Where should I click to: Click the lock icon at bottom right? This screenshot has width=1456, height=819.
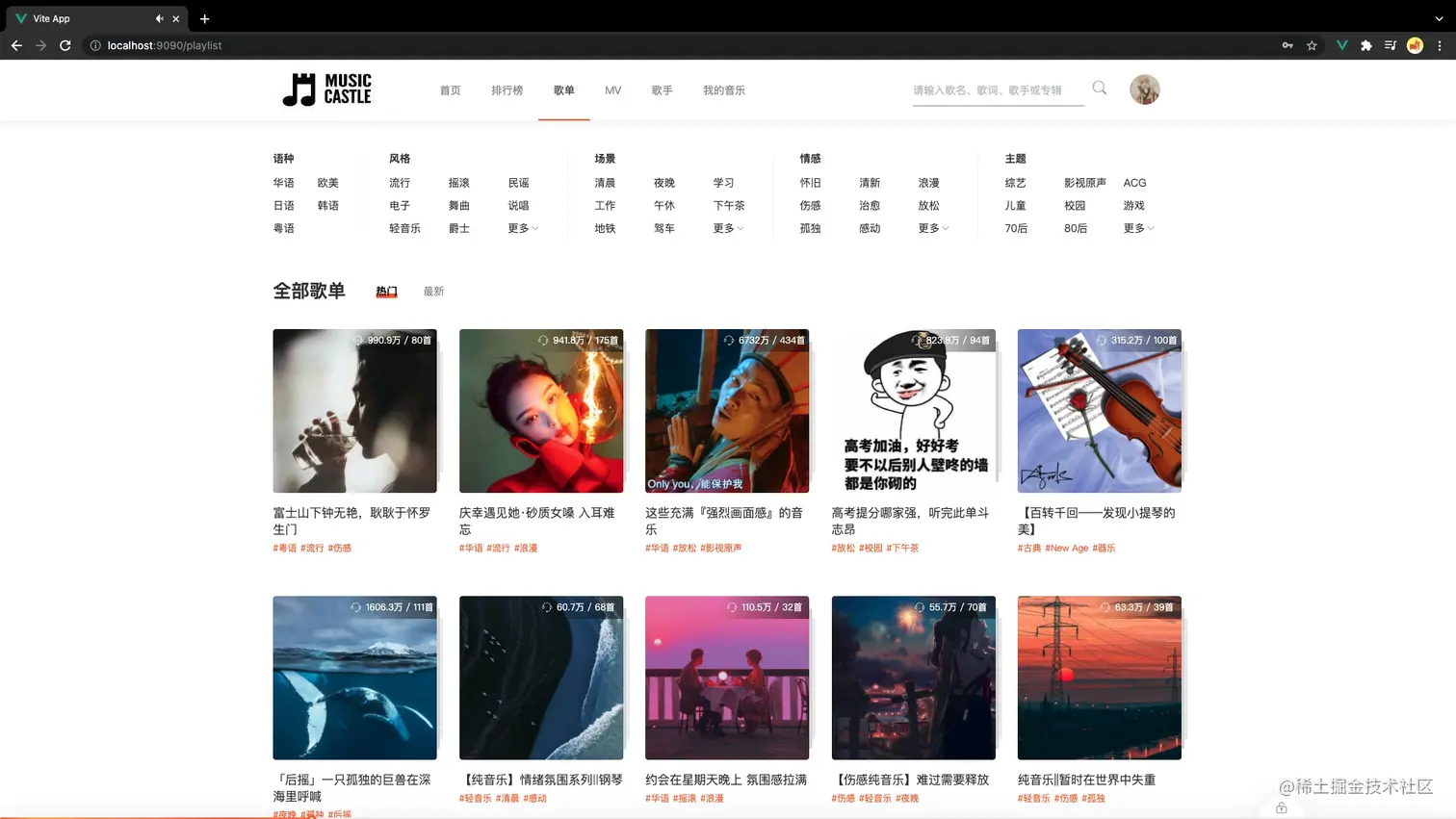click(x=1282, y=808)
